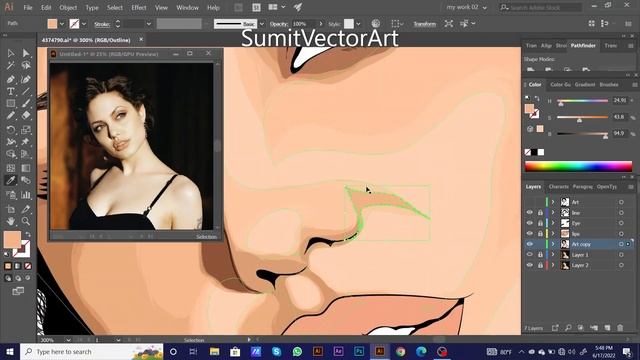Select the Paintbrush tool

click(x=26, y=104)
